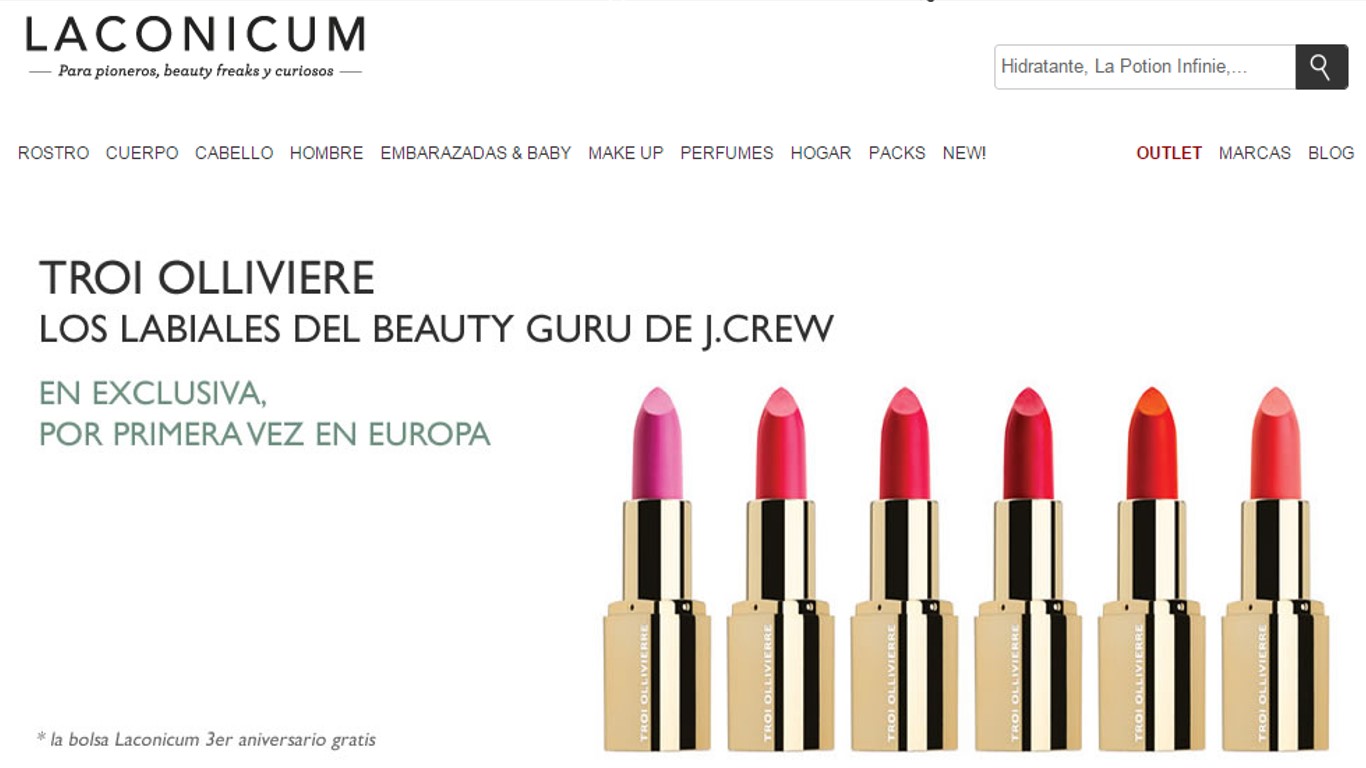Image resolution: width=1366 pixels, height=768 pixels.
Task: Visit the NEW! products link
Action: [964, 153]
